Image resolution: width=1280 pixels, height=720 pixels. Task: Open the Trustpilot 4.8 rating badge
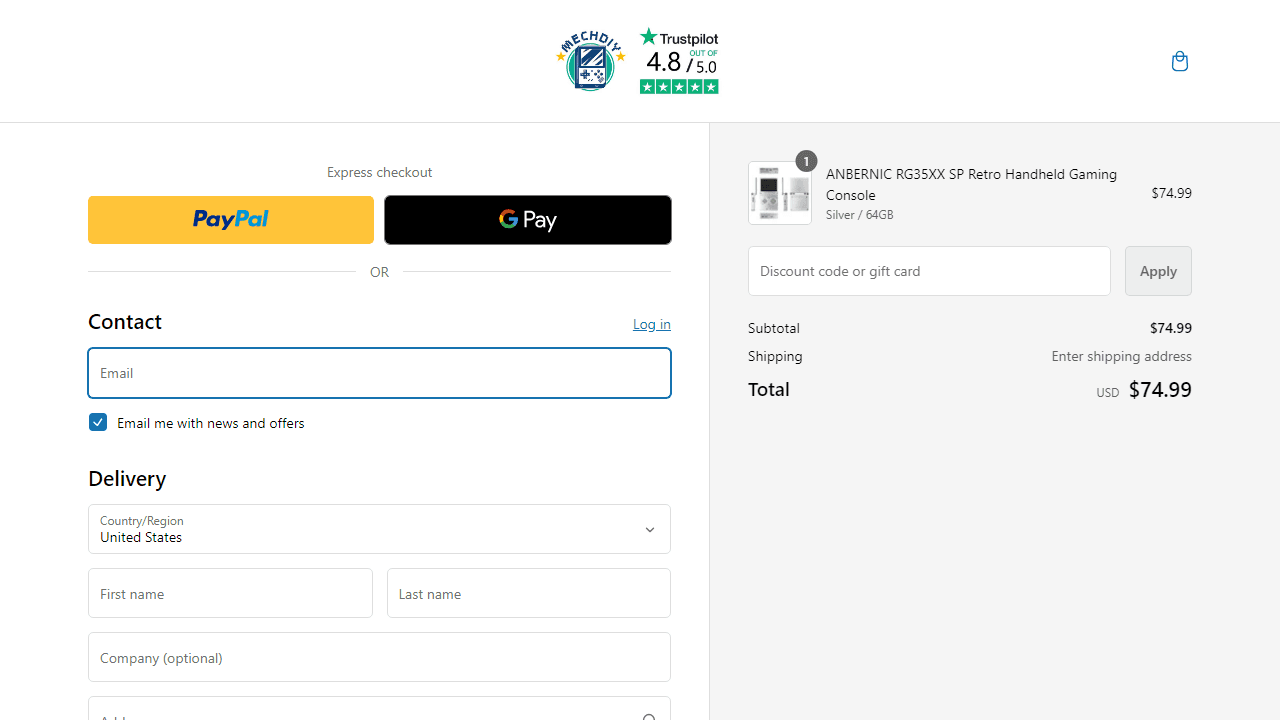679,61
